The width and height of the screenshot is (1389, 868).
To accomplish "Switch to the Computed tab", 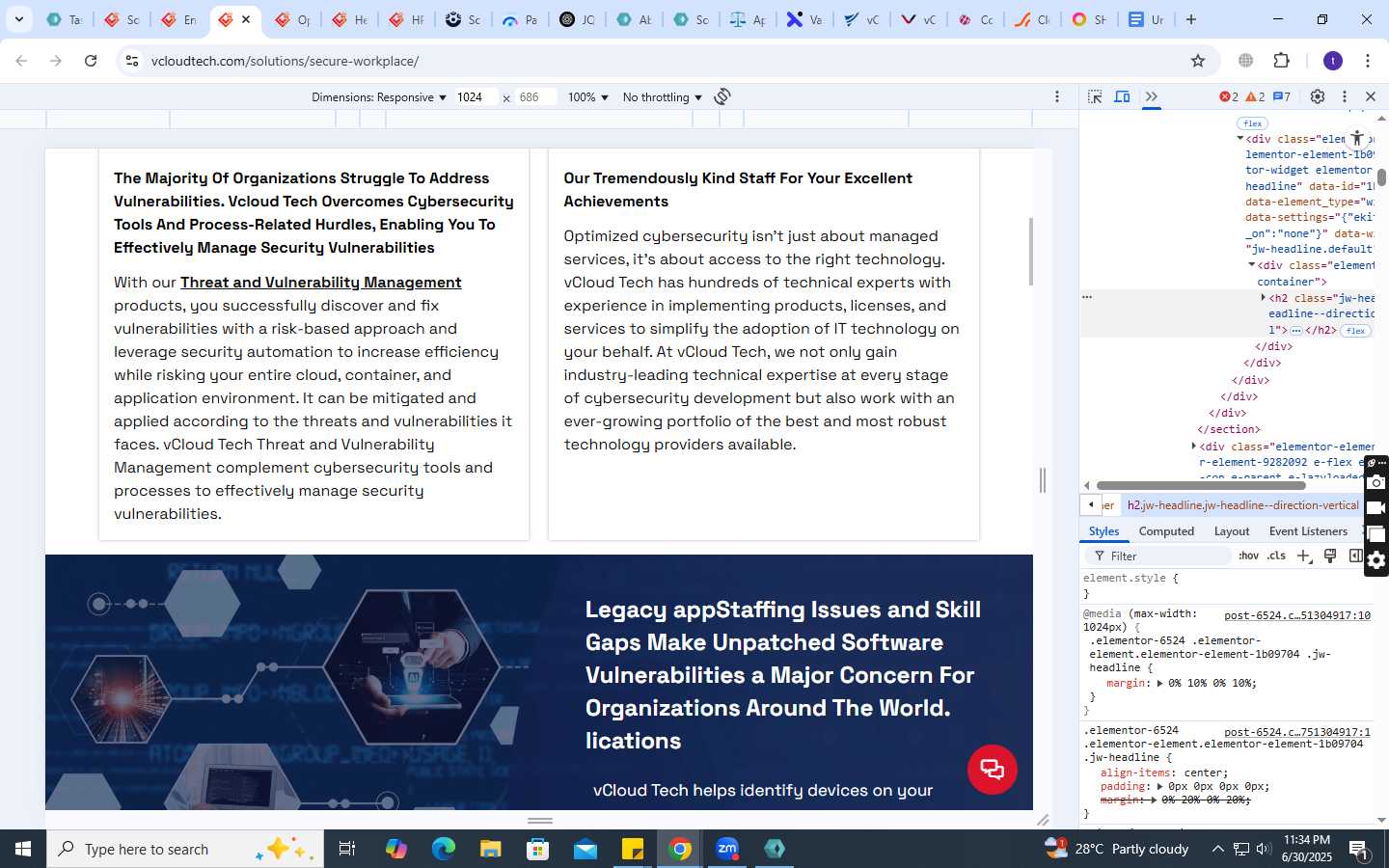I will click(x=1166, y=531).
